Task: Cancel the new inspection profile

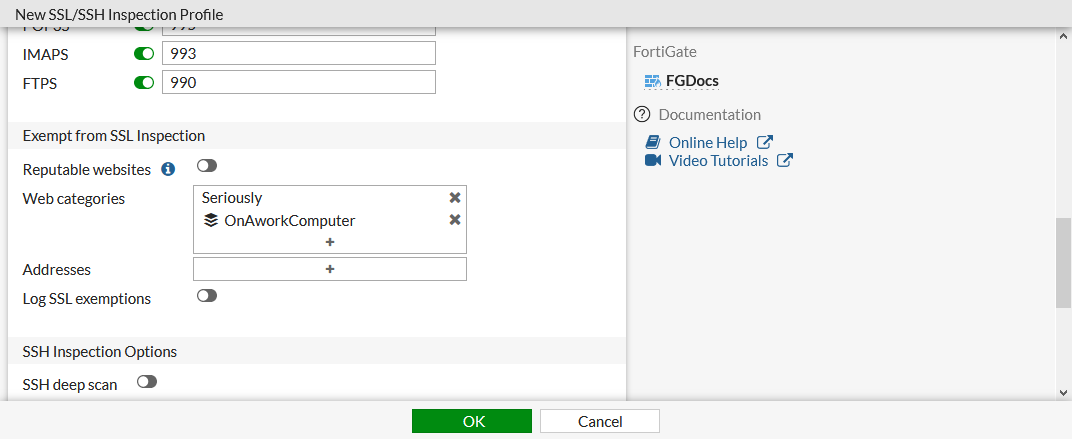Action: coord(600,421)
